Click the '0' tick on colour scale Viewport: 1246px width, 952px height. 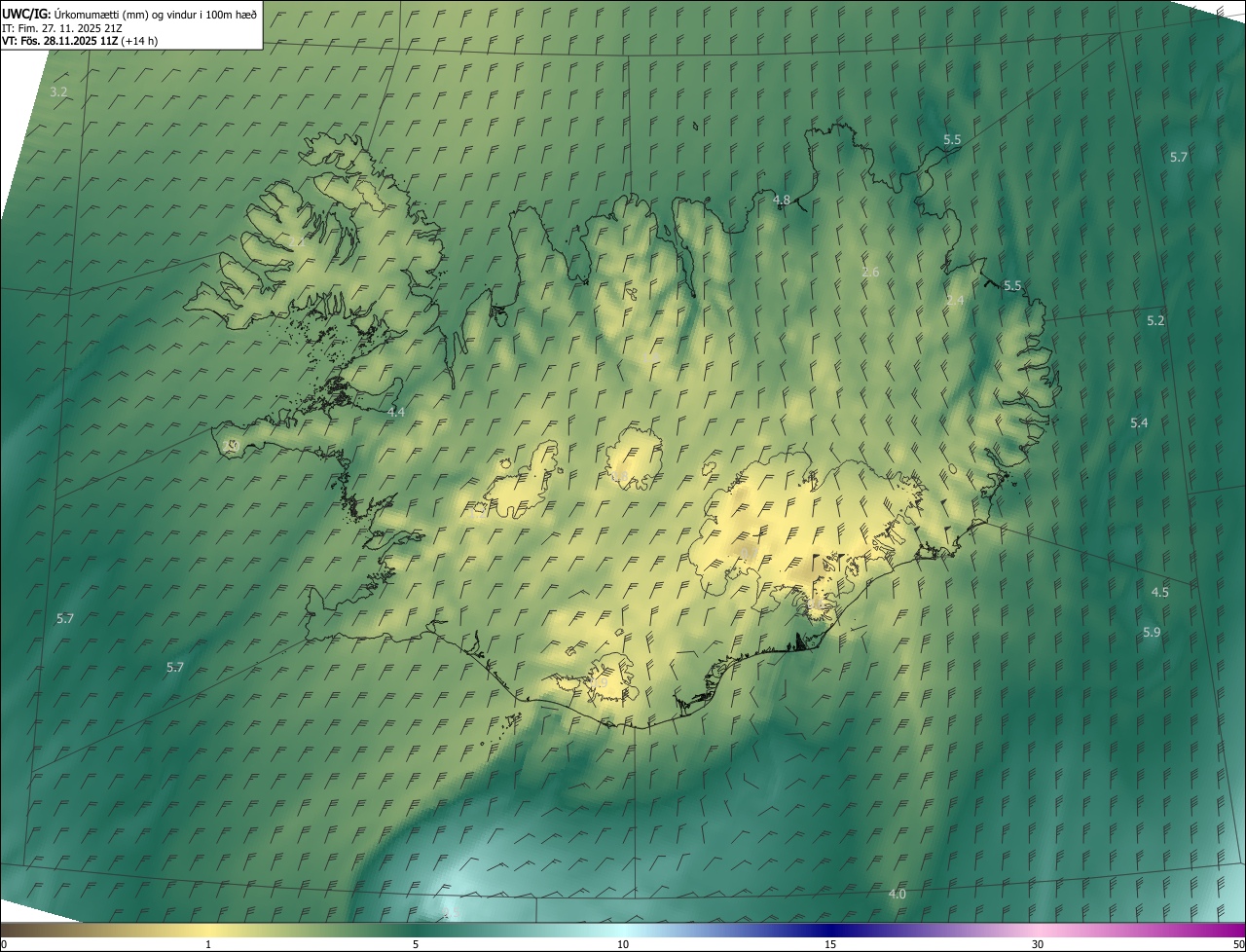point(3,944)
